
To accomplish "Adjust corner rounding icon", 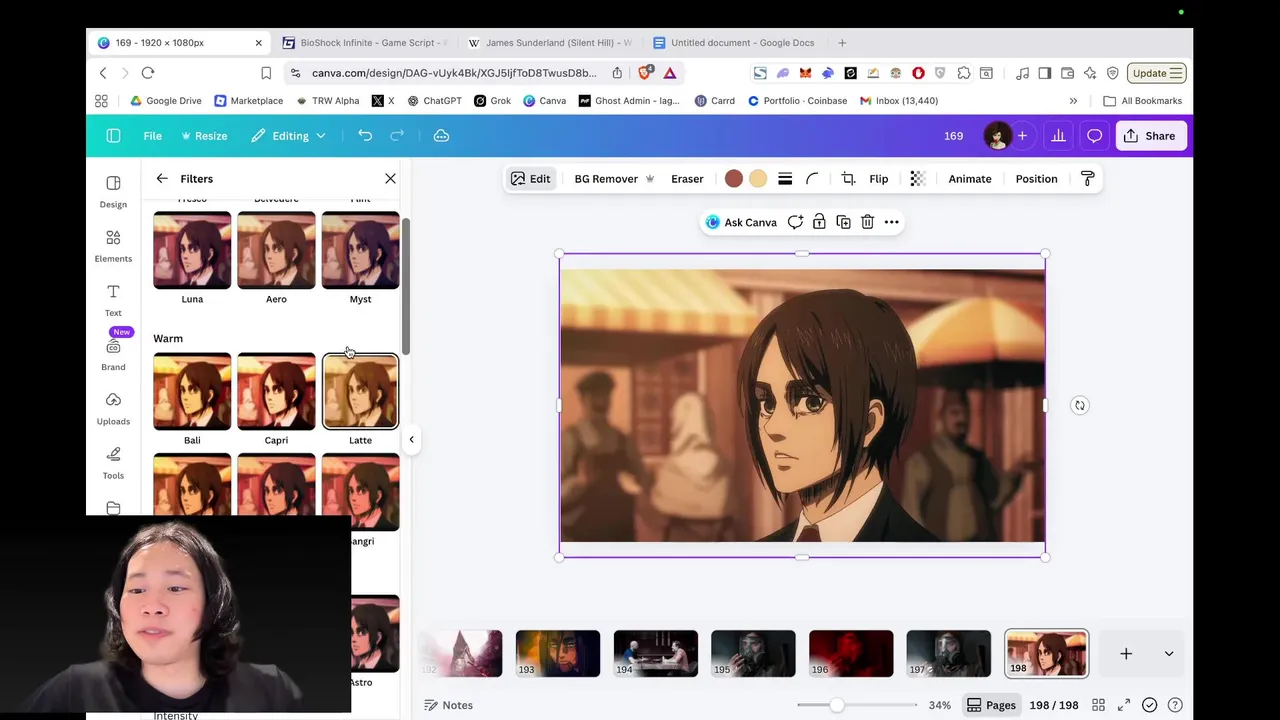I will point(812,178).
